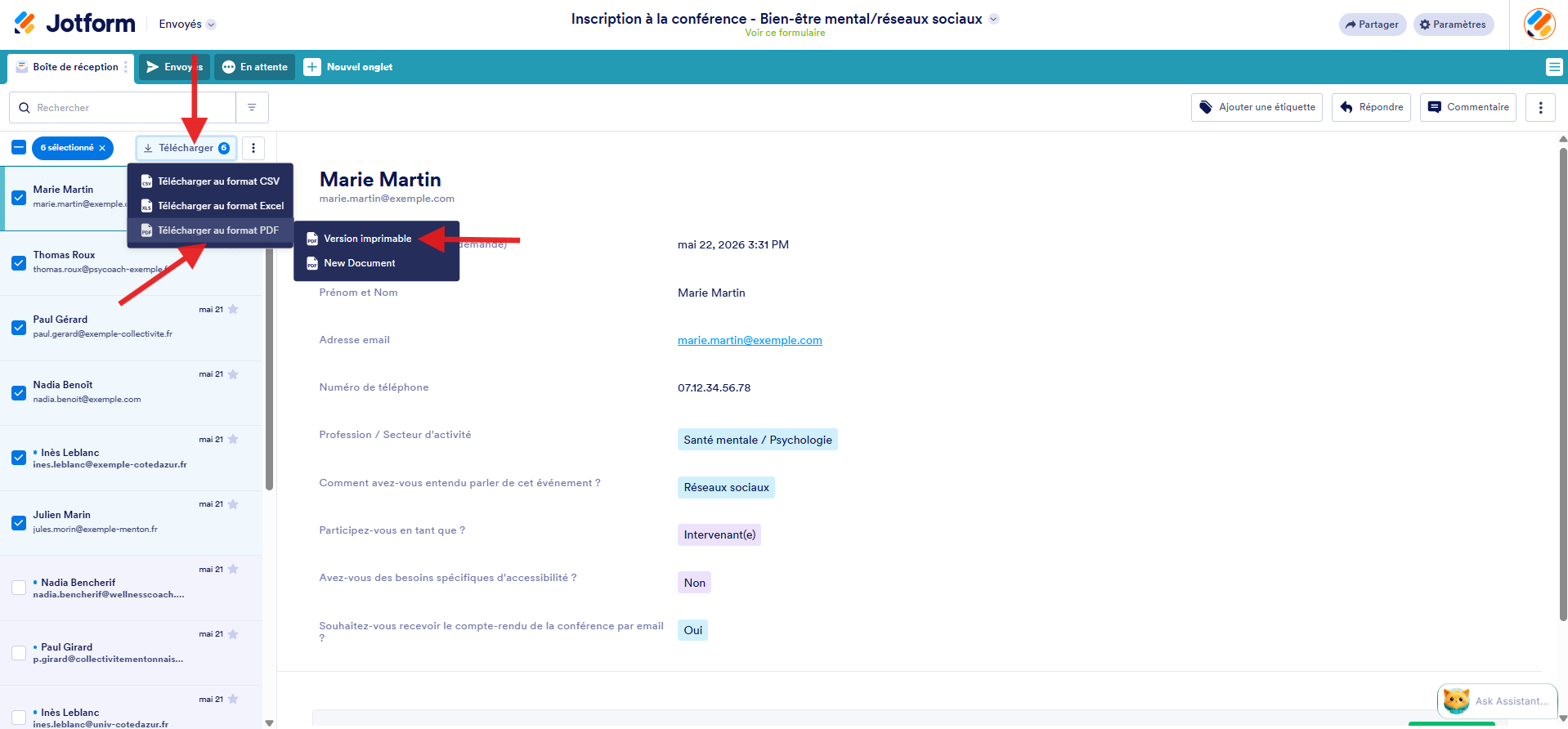
Task: Open the right-side hamburger menu icon
Action: click(x=1554, y=67)
